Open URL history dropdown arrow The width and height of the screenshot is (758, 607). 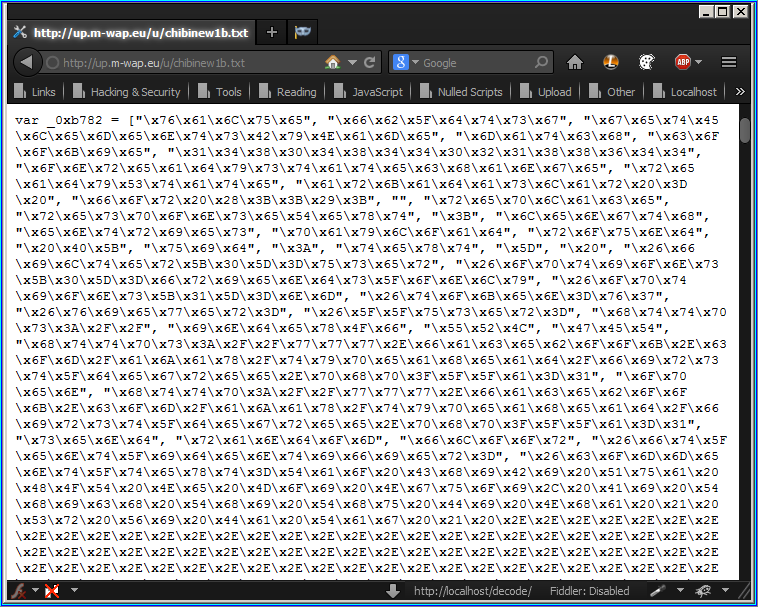[x=352, y=62]
